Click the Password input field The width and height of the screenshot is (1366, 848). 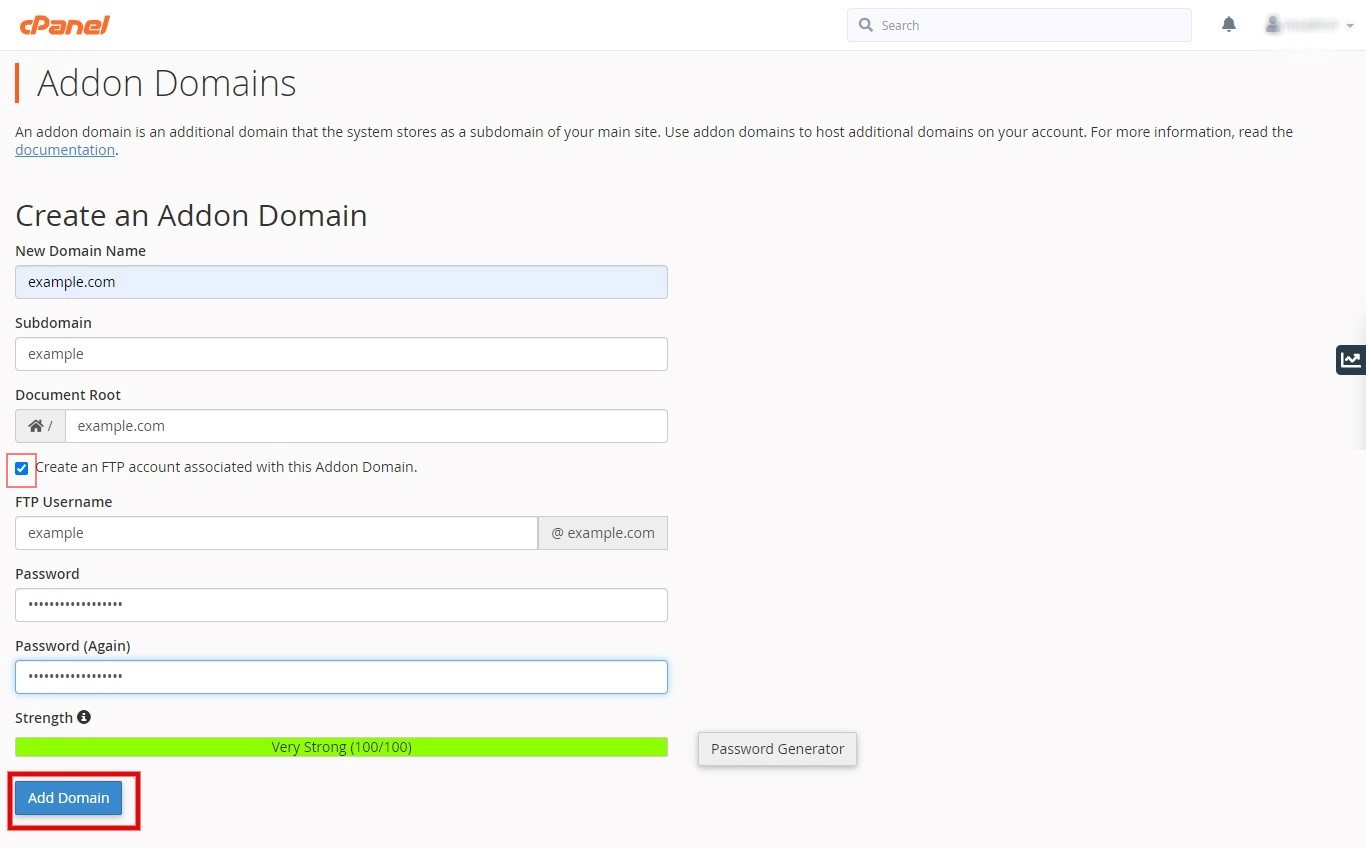341,605
